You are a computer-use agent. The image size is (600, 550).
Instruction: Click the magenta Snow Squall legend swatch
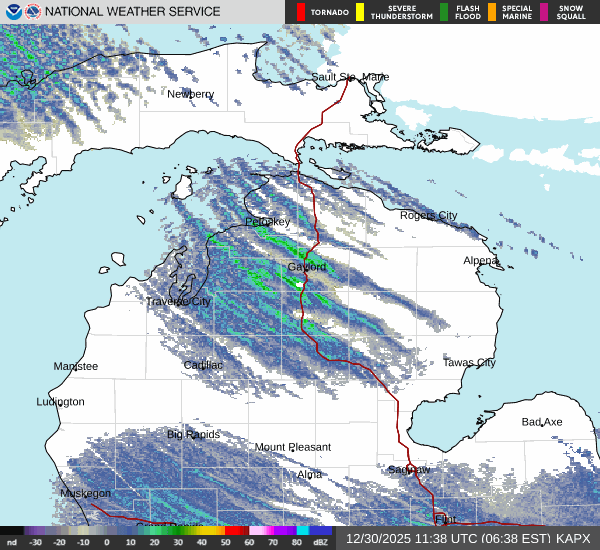[x=545, y=12]
